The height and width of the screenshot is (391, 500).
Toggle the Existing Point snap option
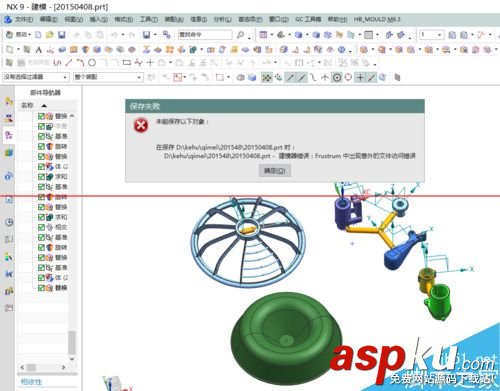pyautogui.click(x=360, y=77)
